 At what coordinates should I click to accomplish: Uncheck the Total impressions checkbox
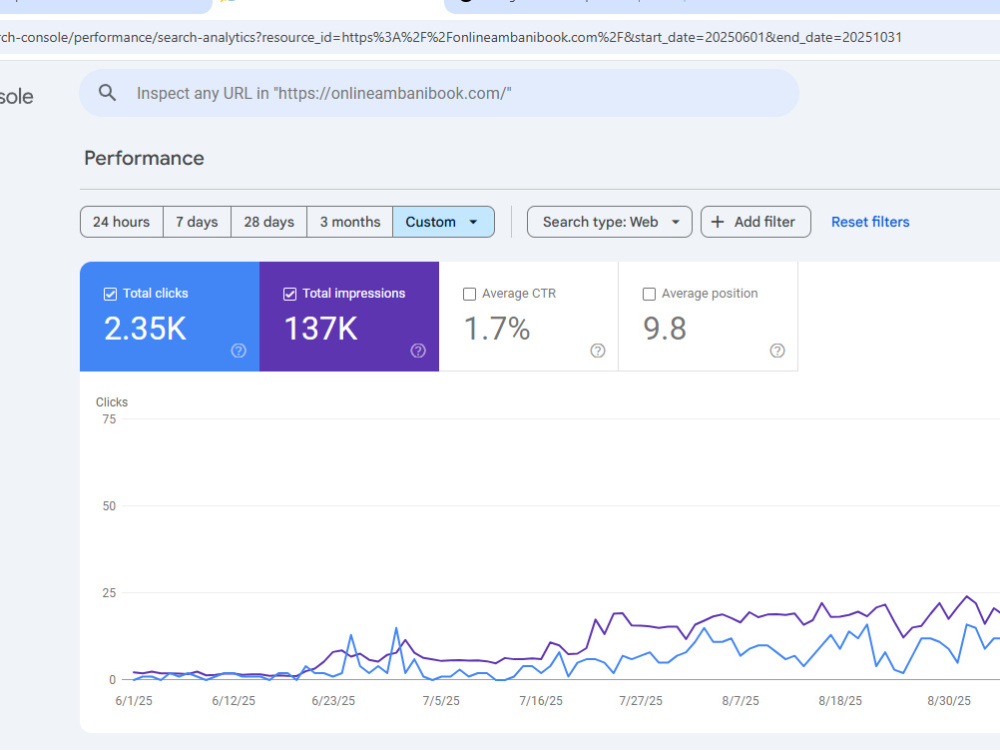point(290,294)
